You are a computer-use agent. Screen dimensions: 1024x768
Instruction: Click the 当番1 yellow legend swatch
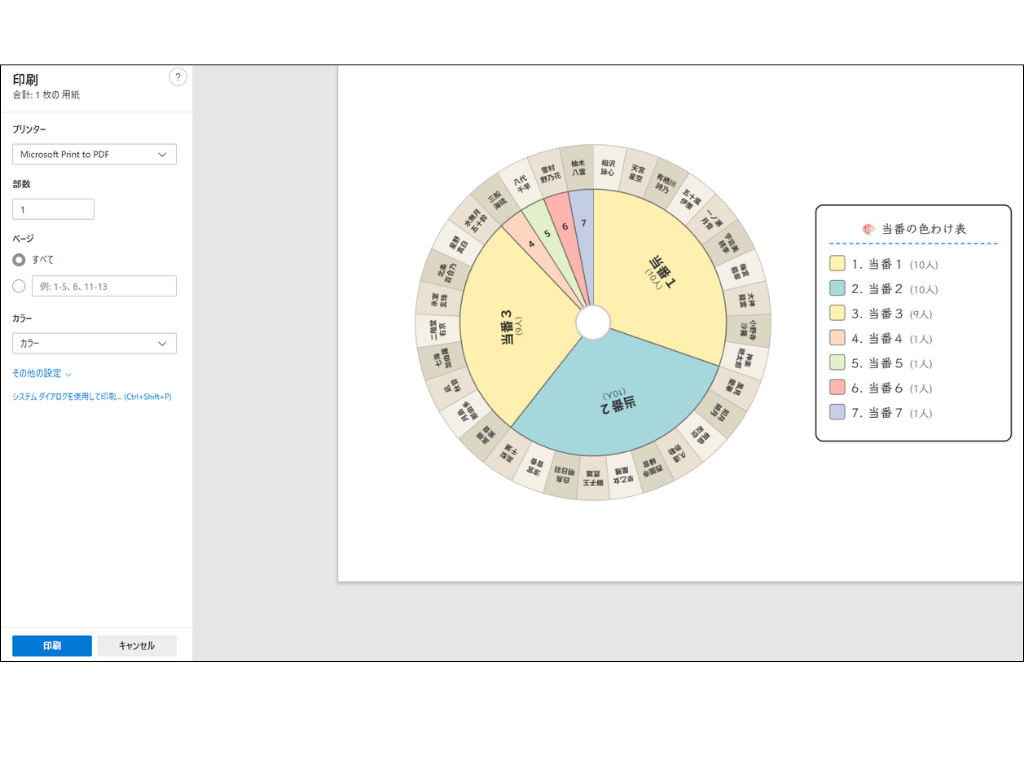(x=837, y=264)
